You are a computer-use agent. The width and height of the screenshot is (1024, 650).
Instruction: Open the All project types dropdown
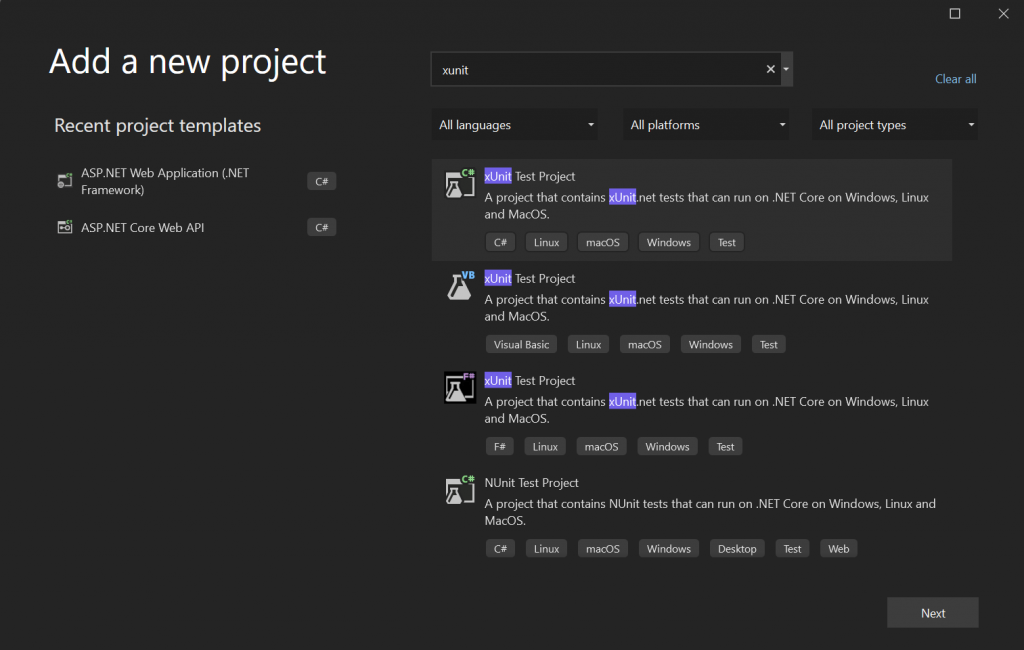point(894,124)
